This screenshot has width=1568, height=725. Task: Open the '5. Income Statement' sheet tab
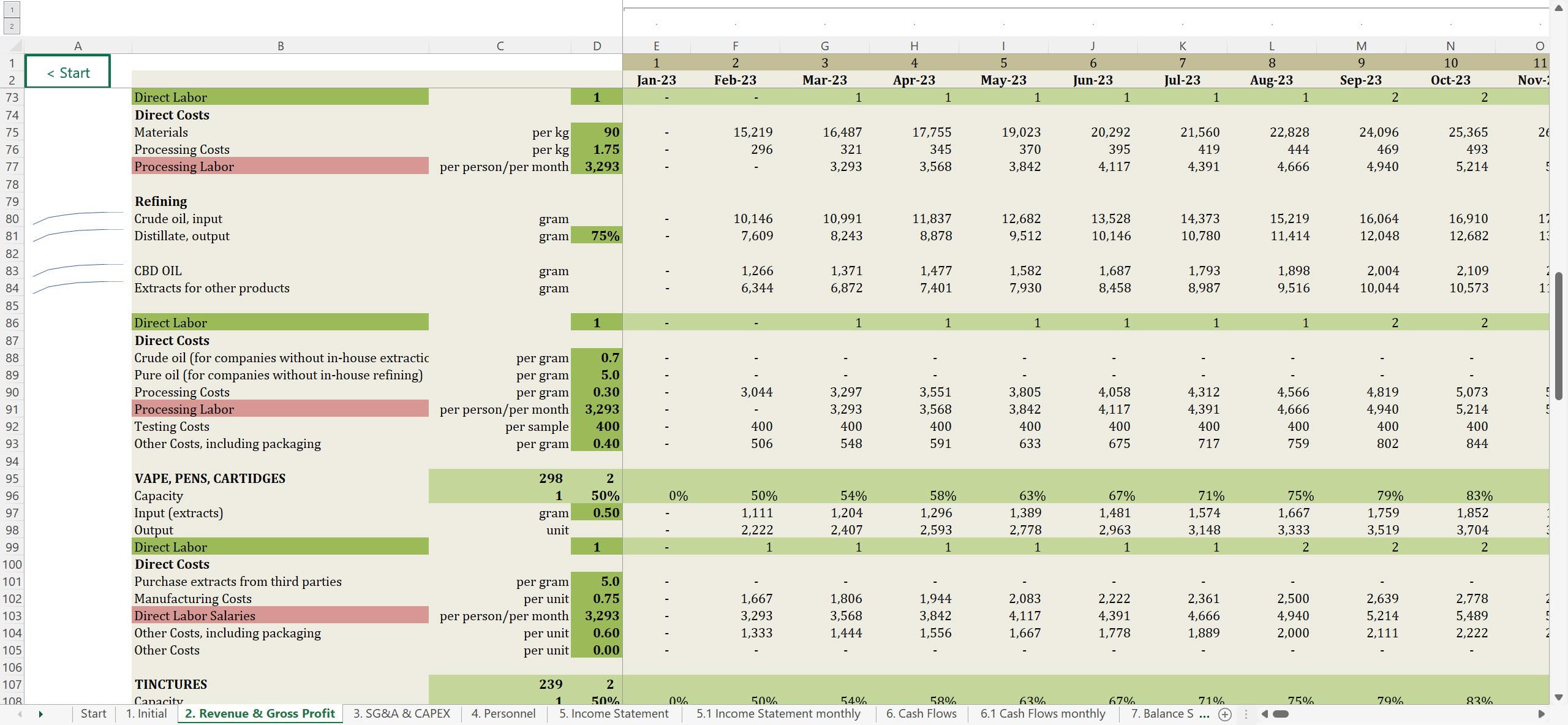(x=614, y=713)
